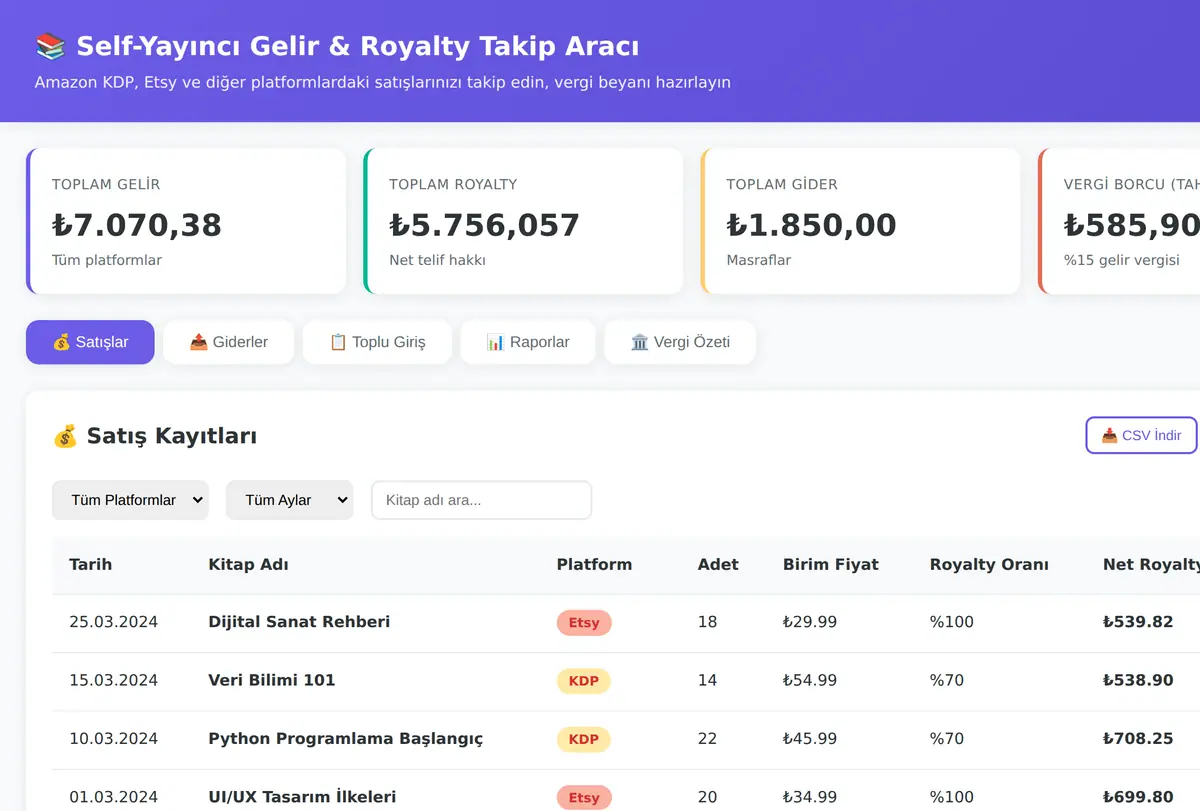Click the Adet column header

[x=718, y=564]
